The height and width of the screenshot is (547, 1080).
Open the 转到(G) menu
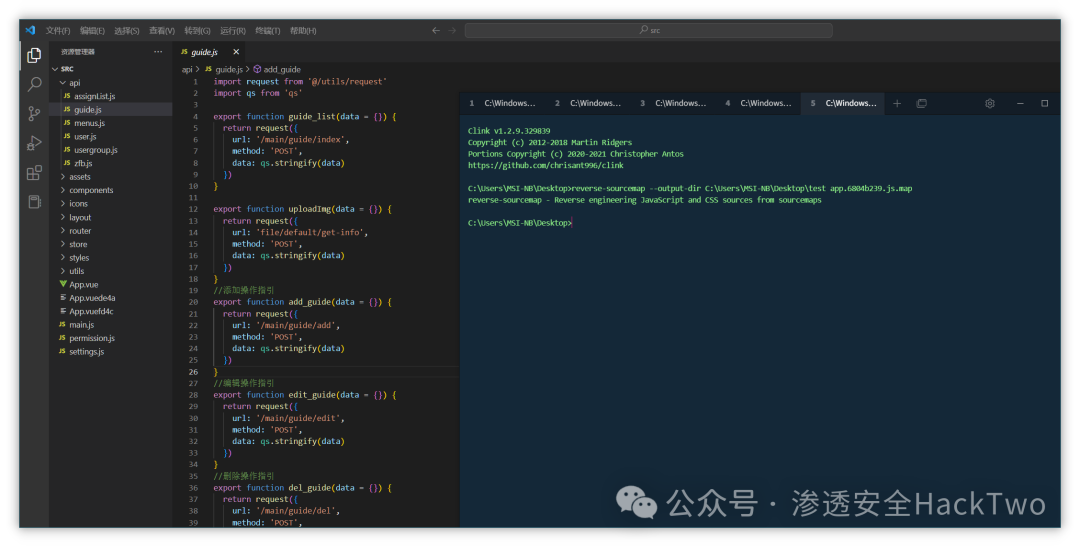pos(198,30)
